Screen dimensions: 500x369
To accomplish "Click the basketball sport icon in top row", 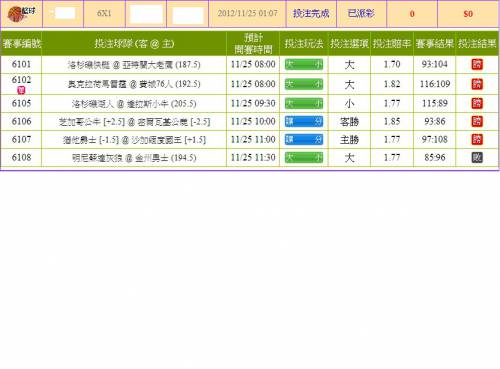I will tap(21, 14).
